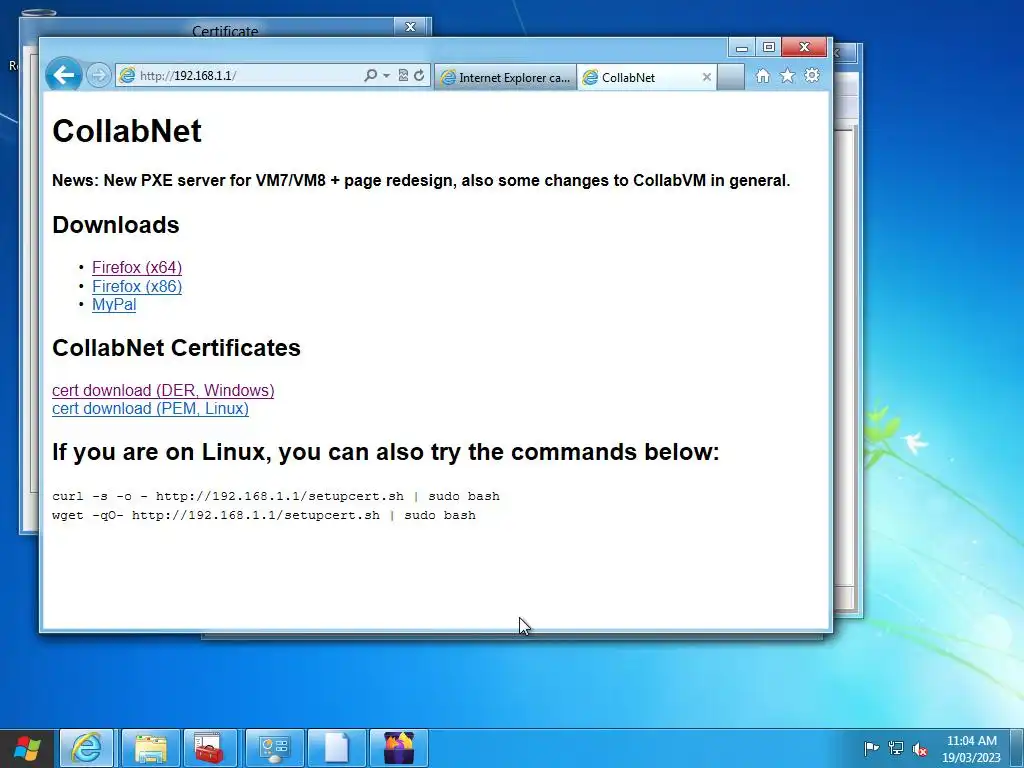Image resolution: width=1024 pixels, height=768 pixels.
Task: Click the search magnifier in address bar
Action: coord(370,76)
